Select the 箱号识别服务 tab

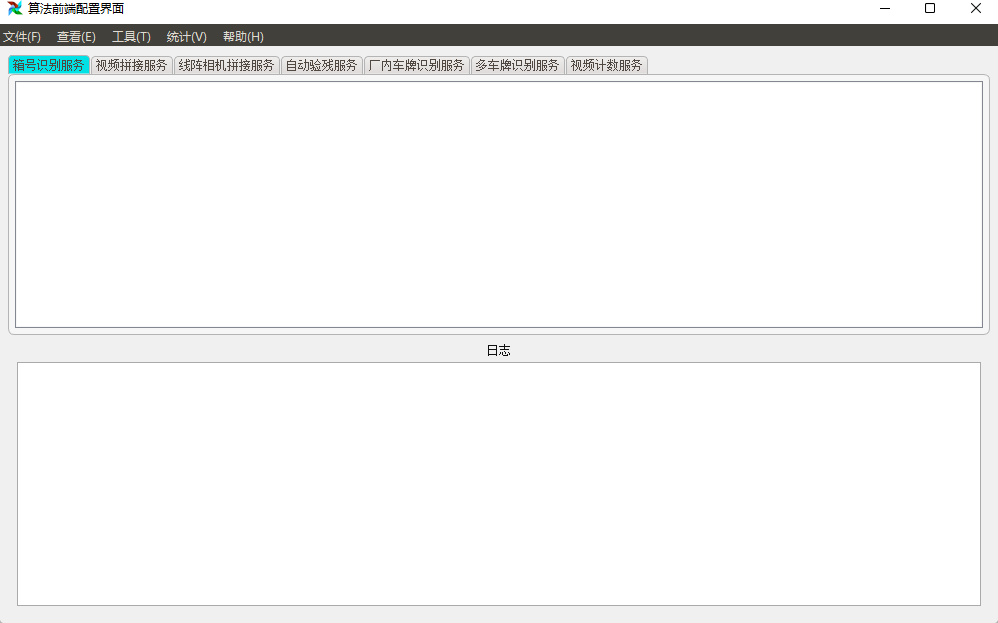pyautogui.click(x=48, y=65)
